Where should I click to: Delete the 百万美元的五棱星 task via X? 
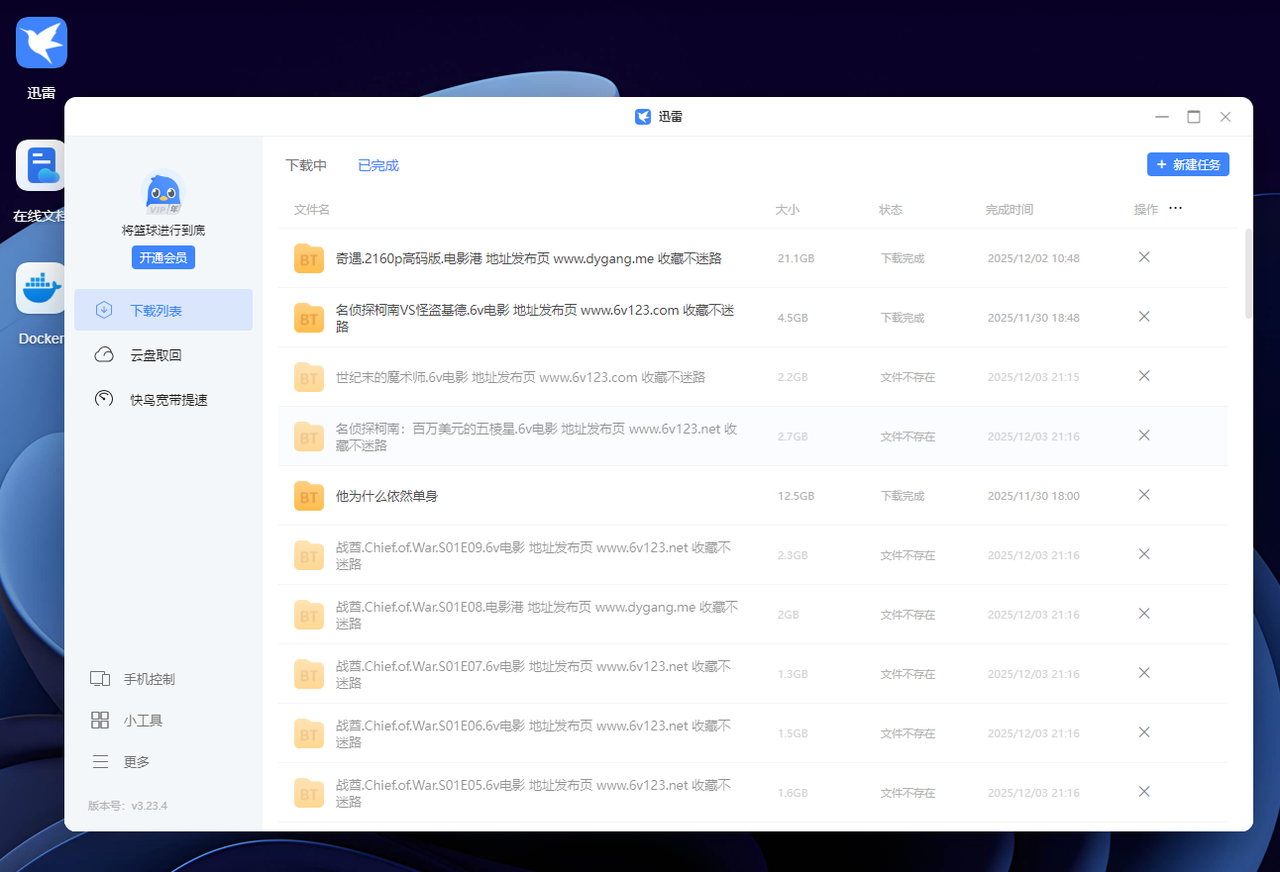coord(1145,435)
